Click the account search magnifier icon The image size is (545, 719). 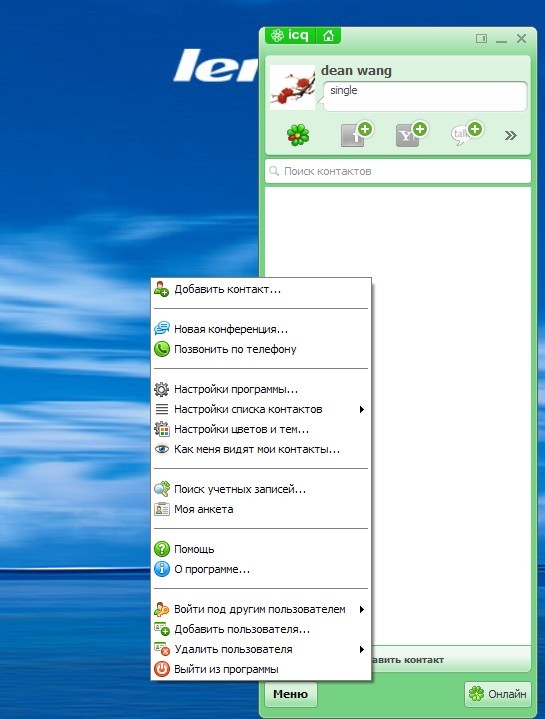161,489
